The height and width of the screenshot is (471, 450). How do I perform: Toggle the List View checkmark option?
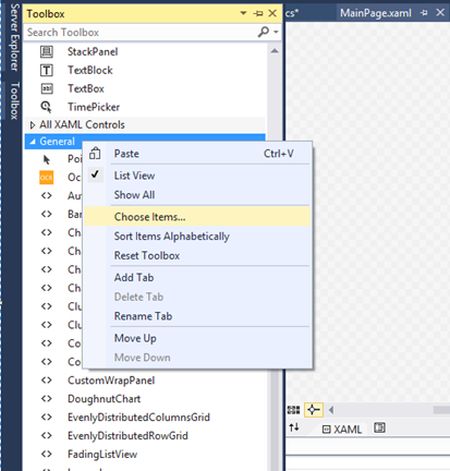click(95, 174)
